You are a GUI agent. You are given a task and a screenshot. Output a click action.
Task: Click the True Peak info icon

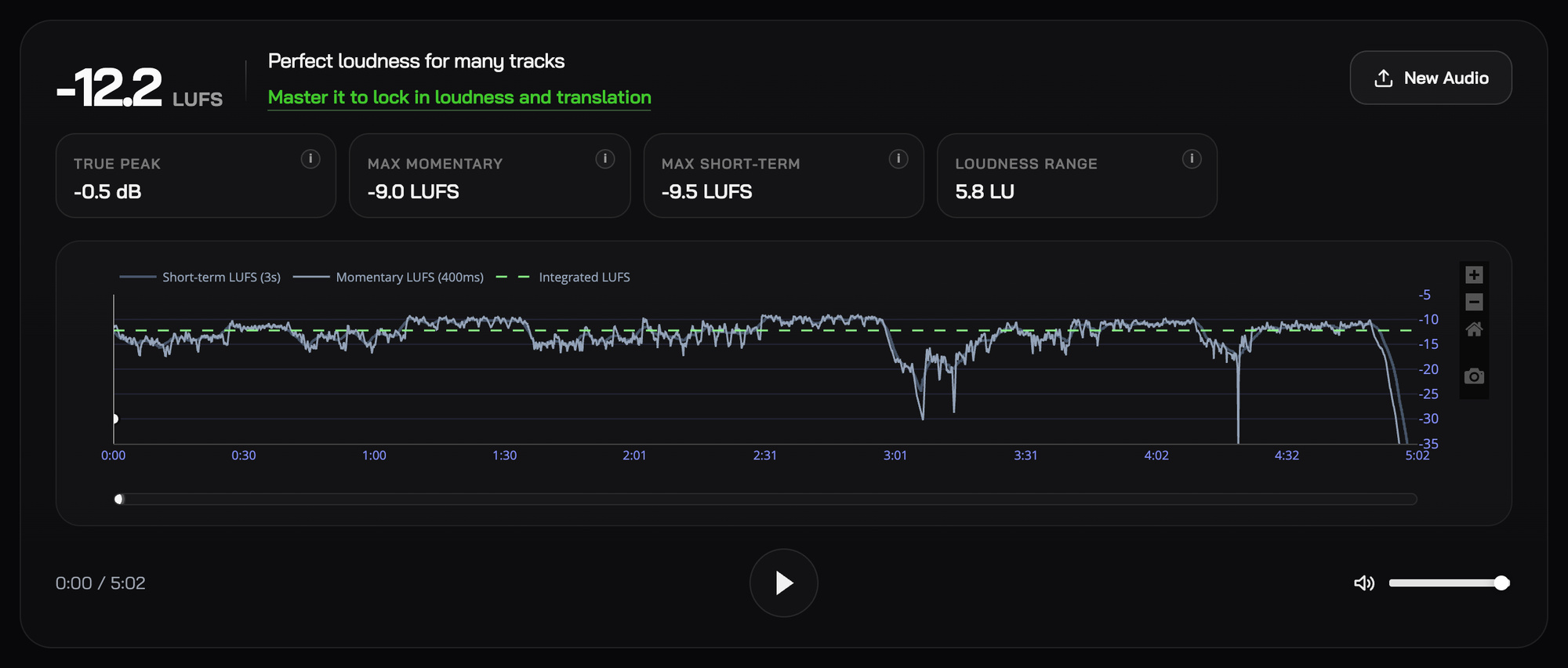point(310,159)
